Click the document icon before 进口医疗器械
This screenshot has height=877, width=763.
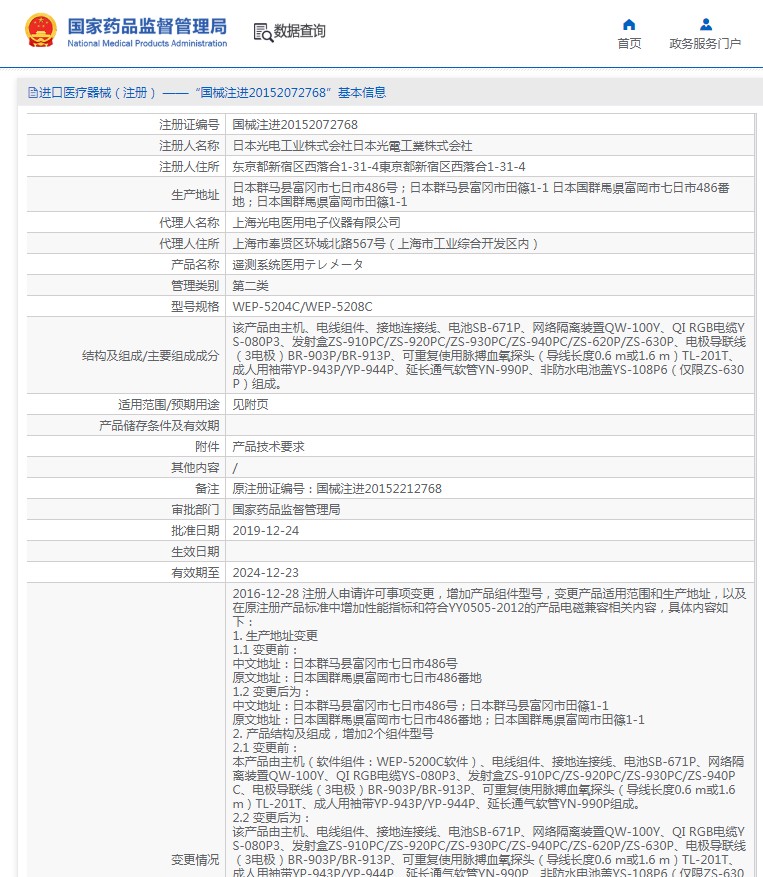pos(32,93)
